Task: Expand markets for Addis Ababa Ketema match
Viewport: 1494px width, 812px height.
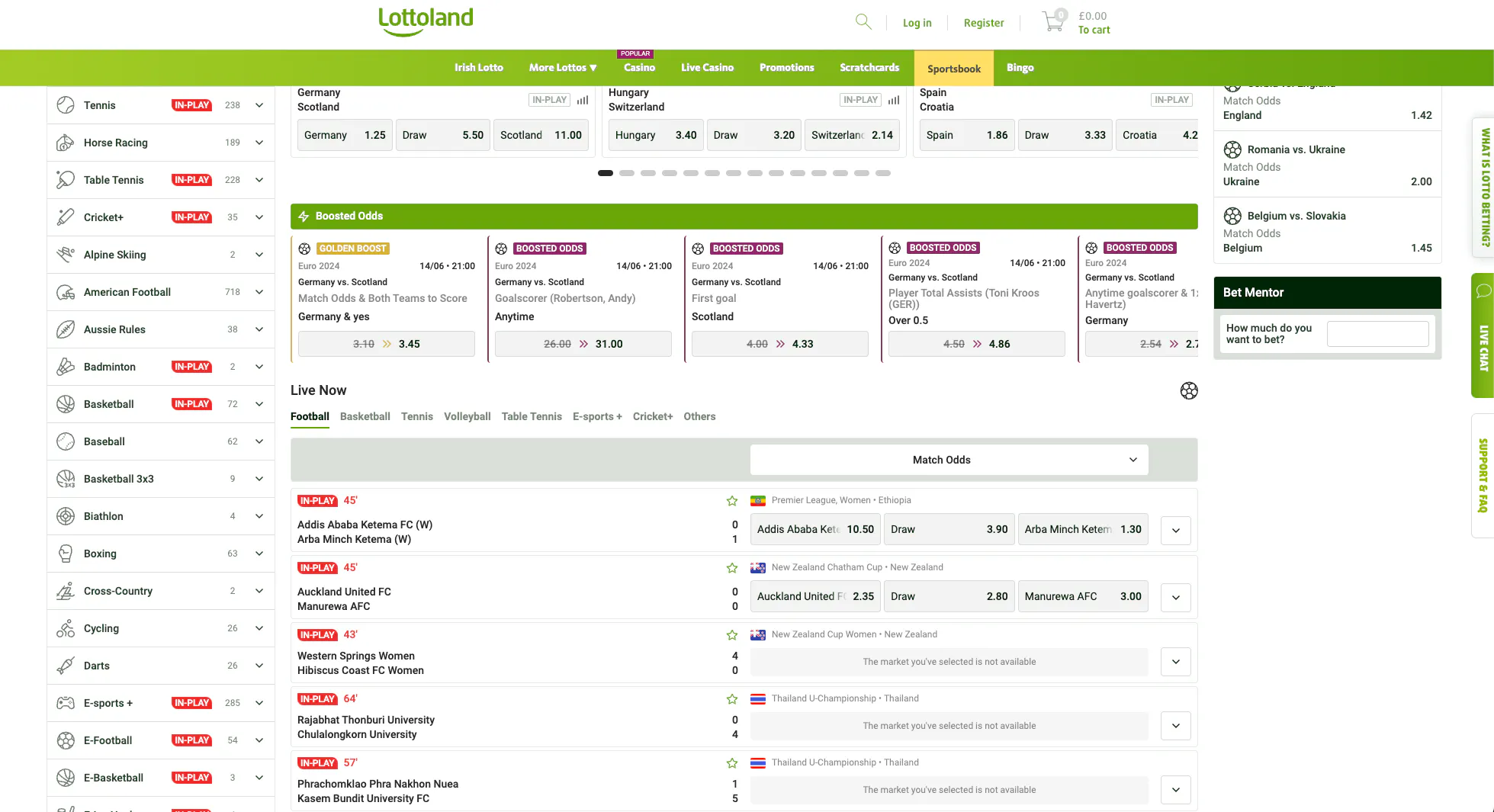Action: coord(1175,531)
